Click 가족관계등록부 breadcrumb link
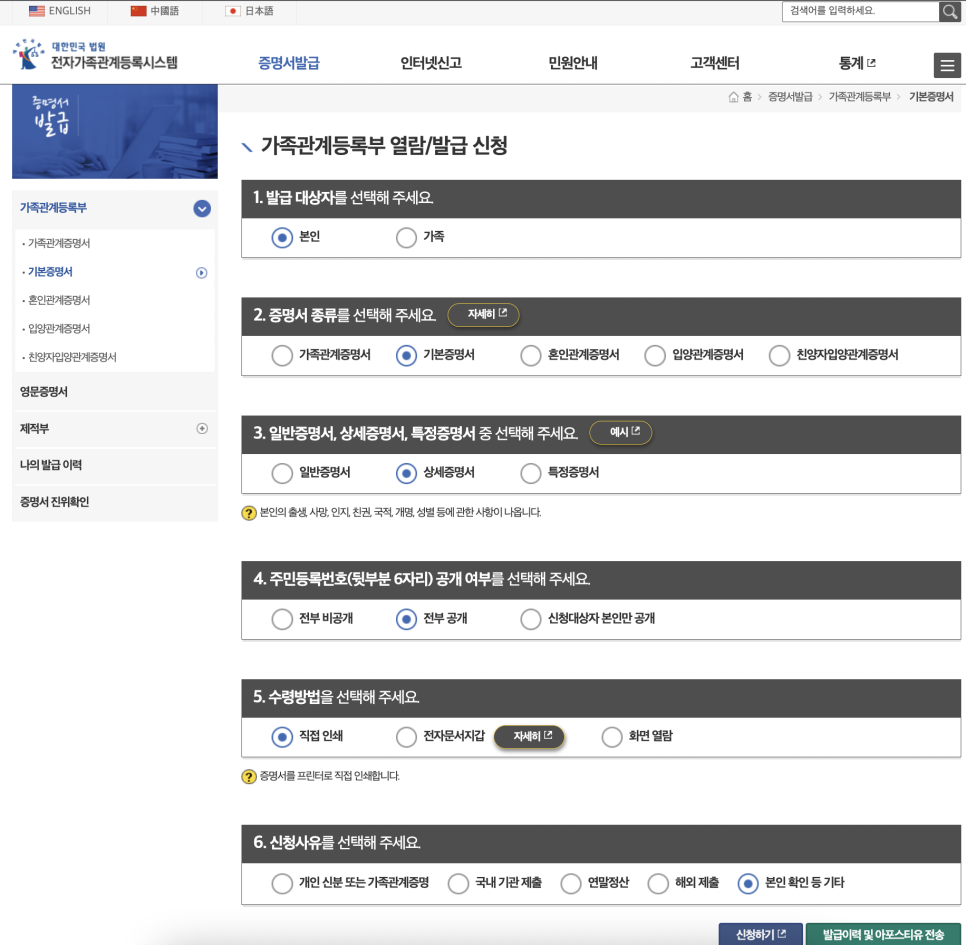Screen dimensions: 966x945 [859, 97]
